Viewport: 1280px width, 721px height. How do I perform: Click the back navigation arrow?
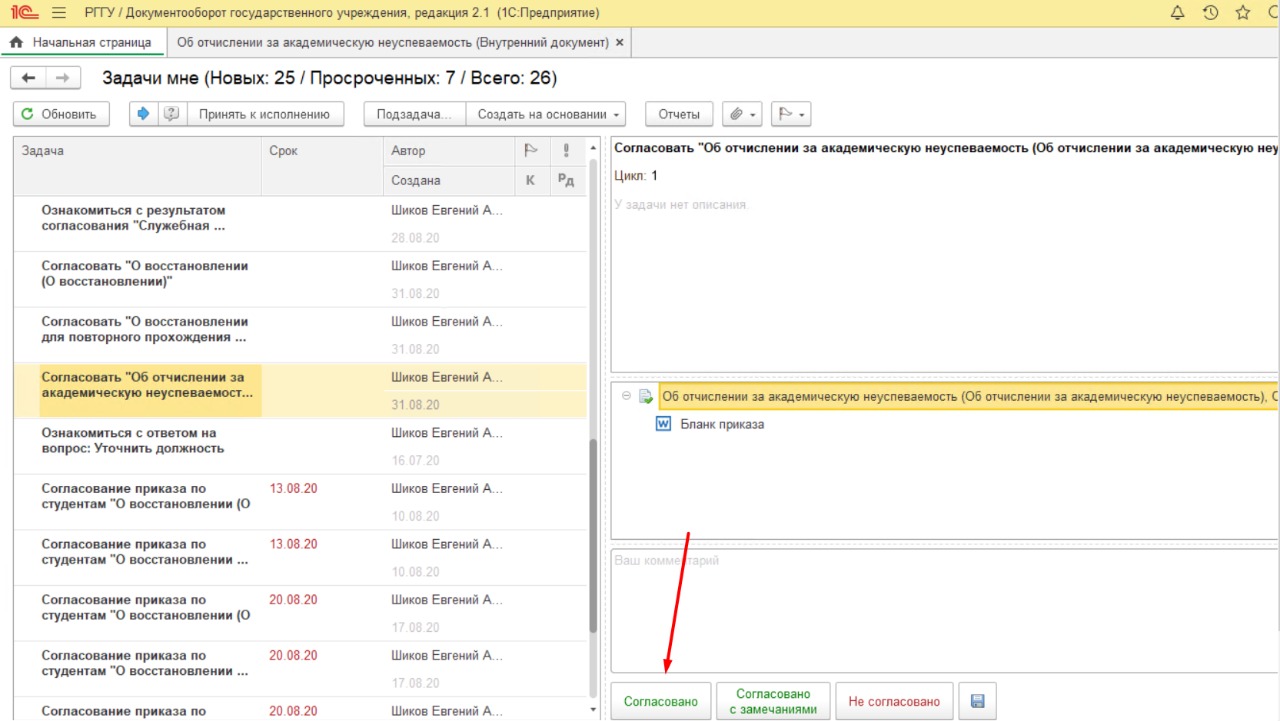click(x=28, y=78)
